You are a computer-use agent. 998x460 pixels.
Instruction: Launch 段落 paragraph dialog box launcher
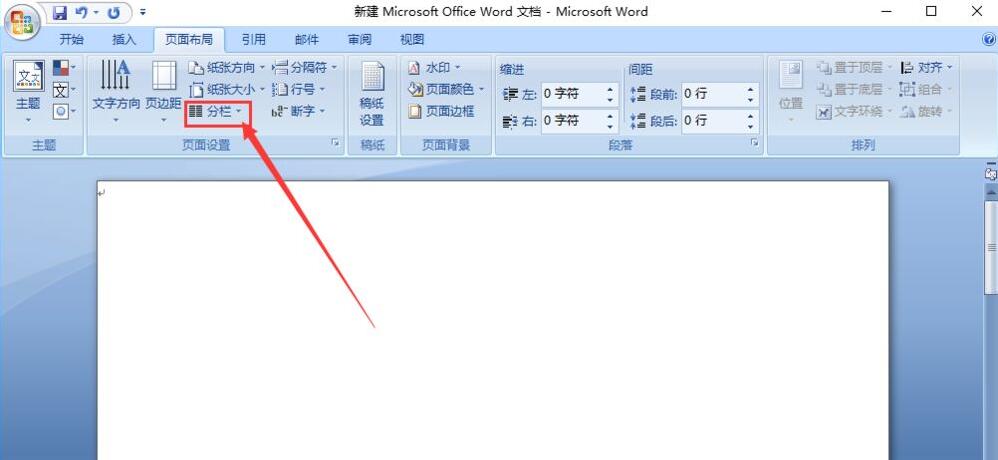[755, 144]
